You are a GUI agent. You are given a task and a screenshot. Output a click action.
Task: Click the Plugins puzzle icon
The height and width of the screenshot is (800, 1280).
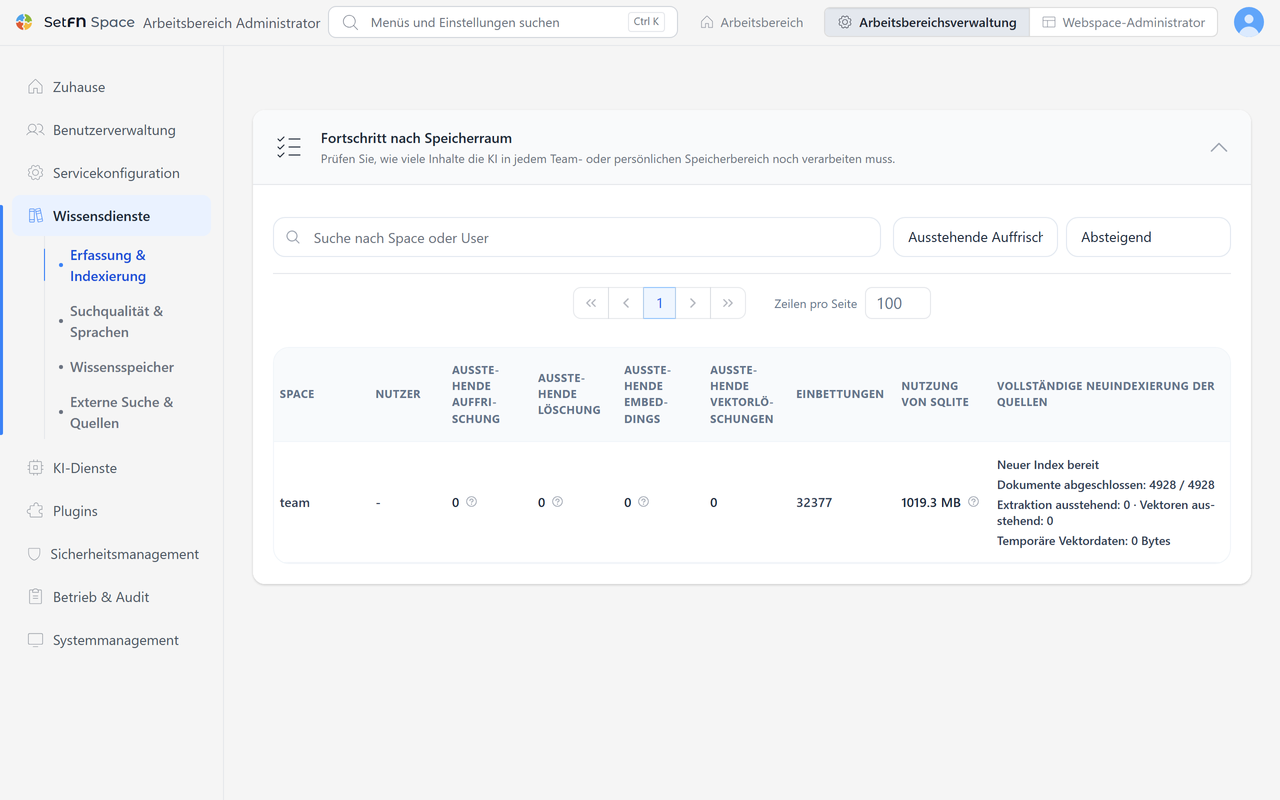coord(35,511)
